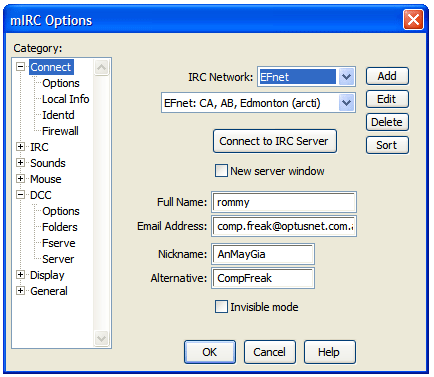Screen dimensions: 434x377
Task: Select Options under DCC
Action: click(x=61, y=211)
